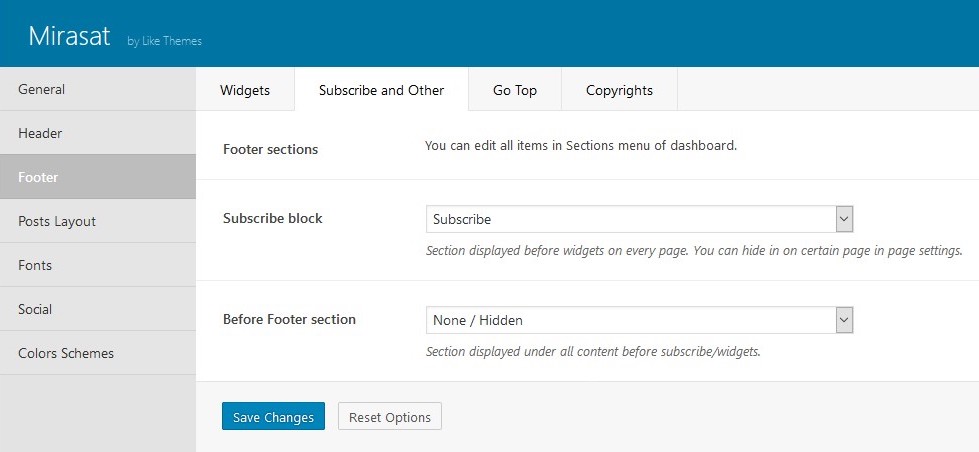This screenshot has height=452, width=979.
Task: Select the Footer sidebar item
Action: pos(97,177)
